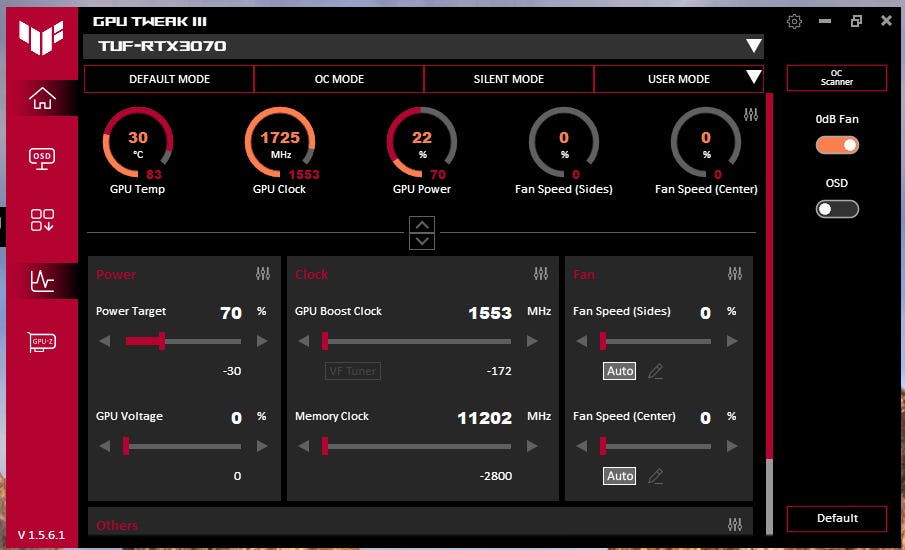Click the GPU Voltage slider handle
The image size is (905, 550).
coord(126,446)
